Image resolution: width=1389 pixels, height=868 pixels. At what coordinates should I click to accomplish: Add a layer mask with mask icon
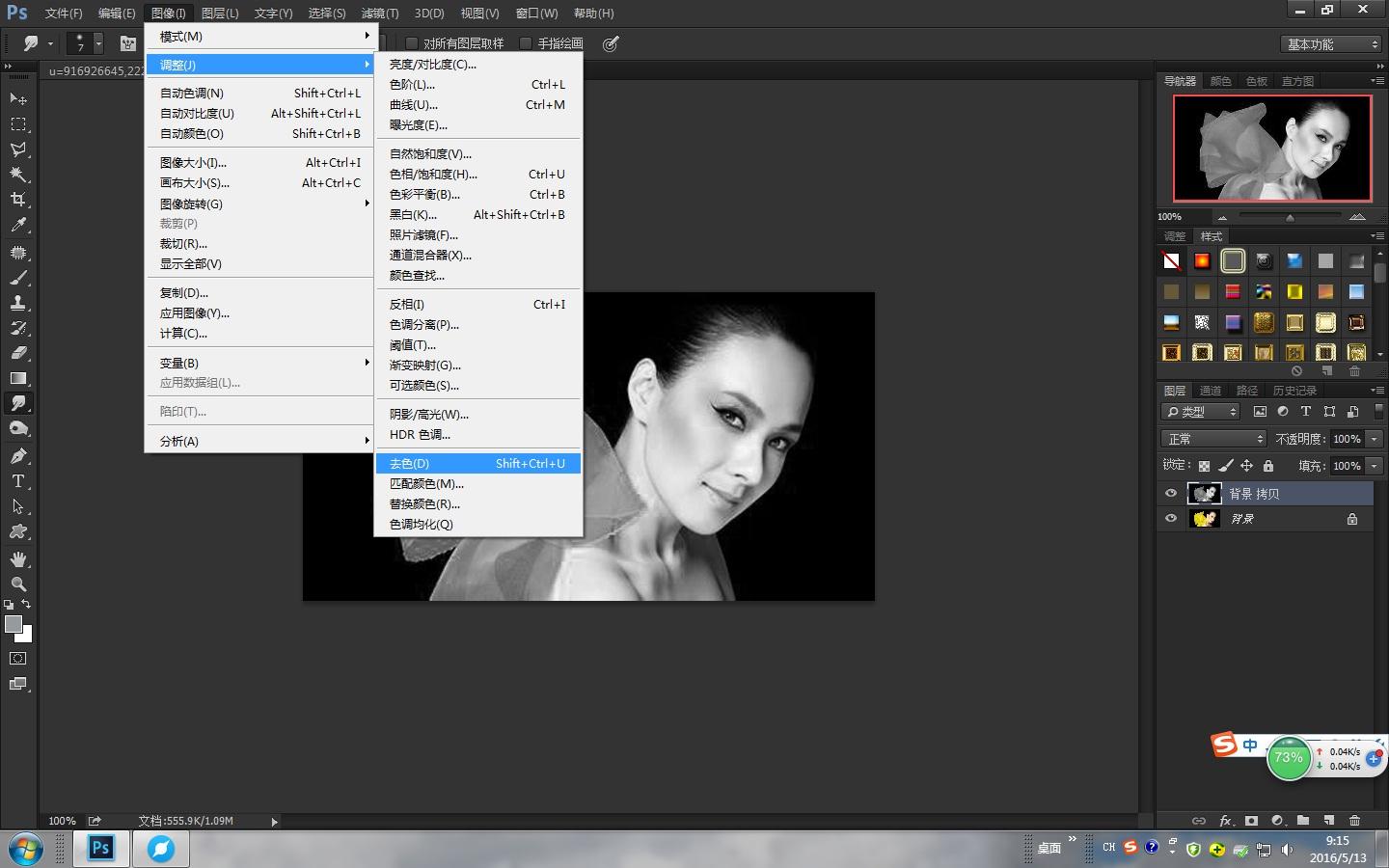(1251, 821)
